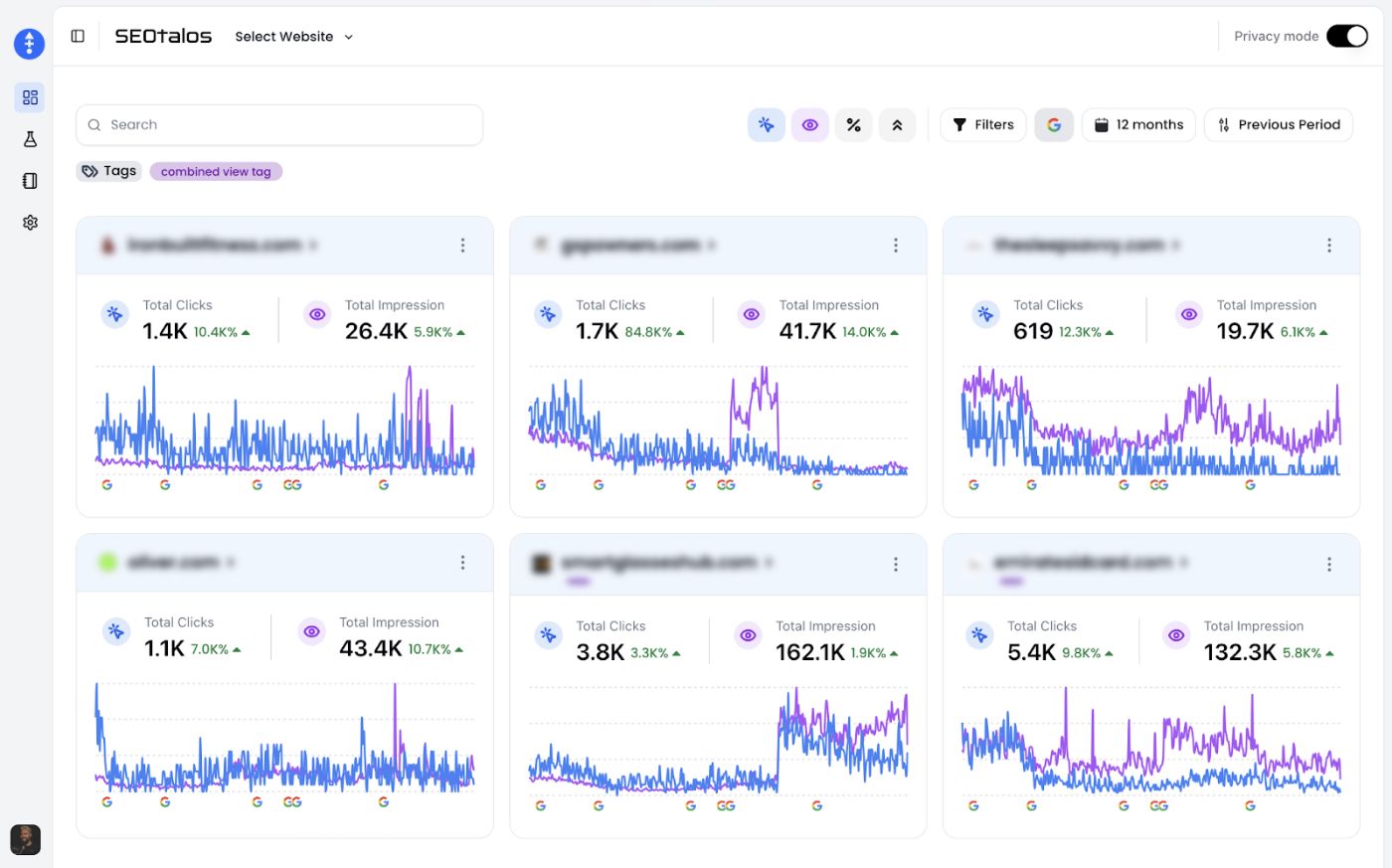
Task: Toggle the percent CTR metric button
Action: coord(853,125)
